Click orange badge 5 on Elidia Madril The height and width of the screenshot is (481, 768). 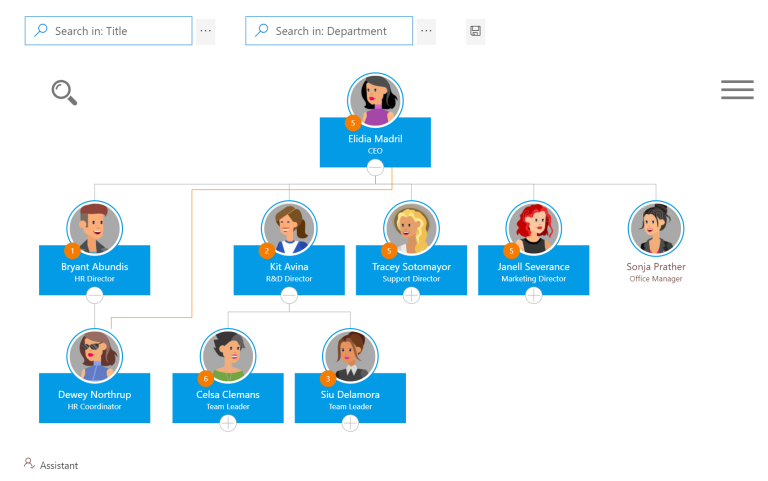(352, 123)
